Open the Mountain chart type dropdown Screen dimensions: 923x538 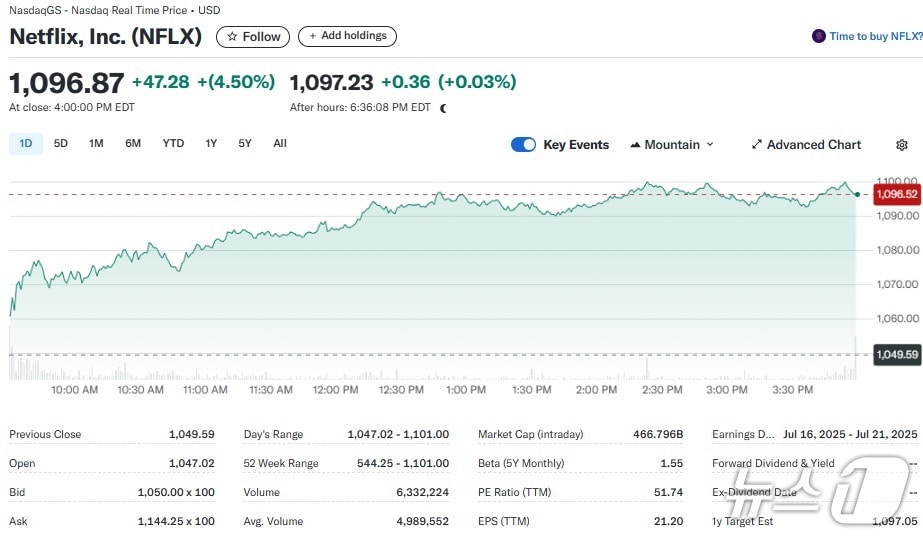pos(672,145)
